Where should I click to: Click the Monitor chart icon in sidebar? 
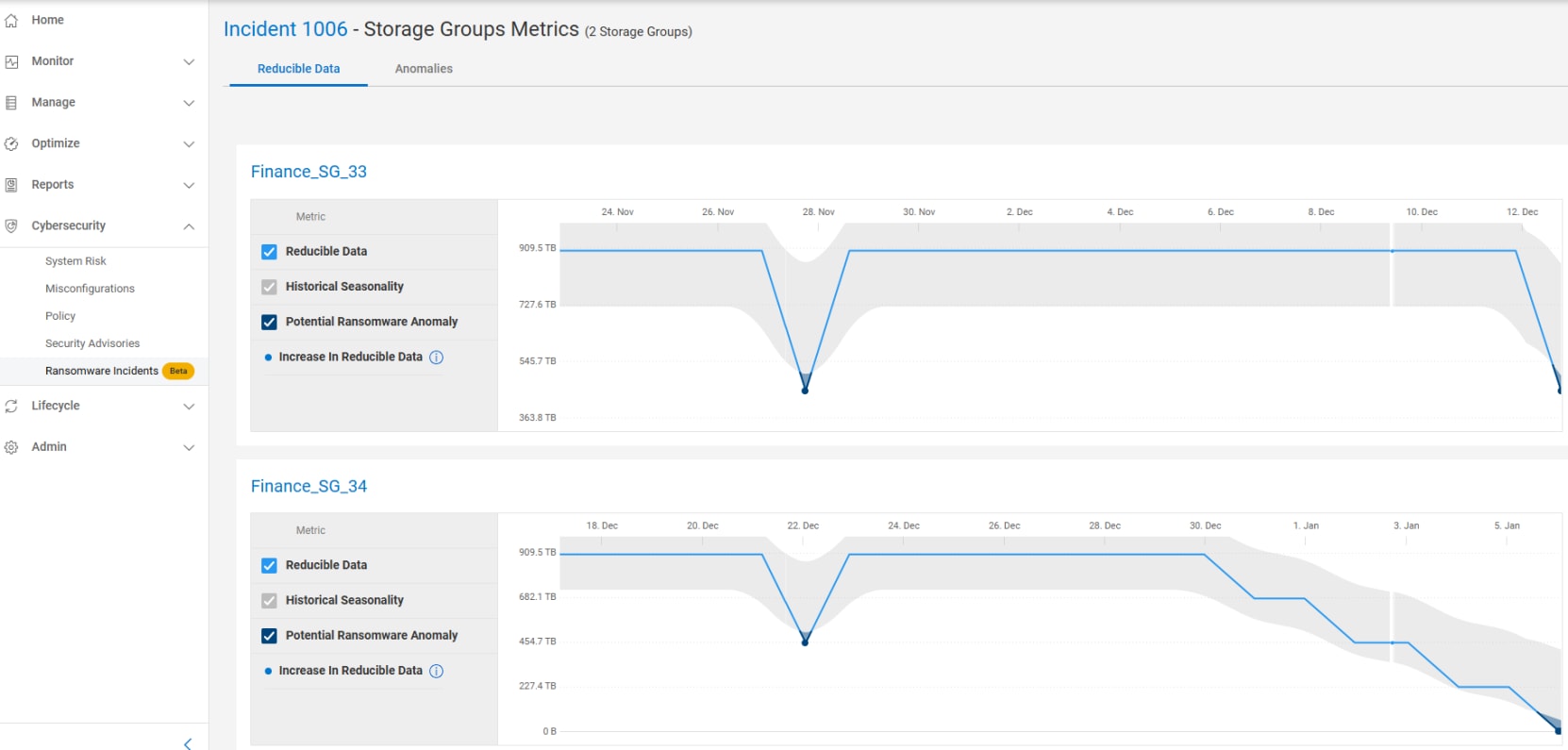[11, 61]
